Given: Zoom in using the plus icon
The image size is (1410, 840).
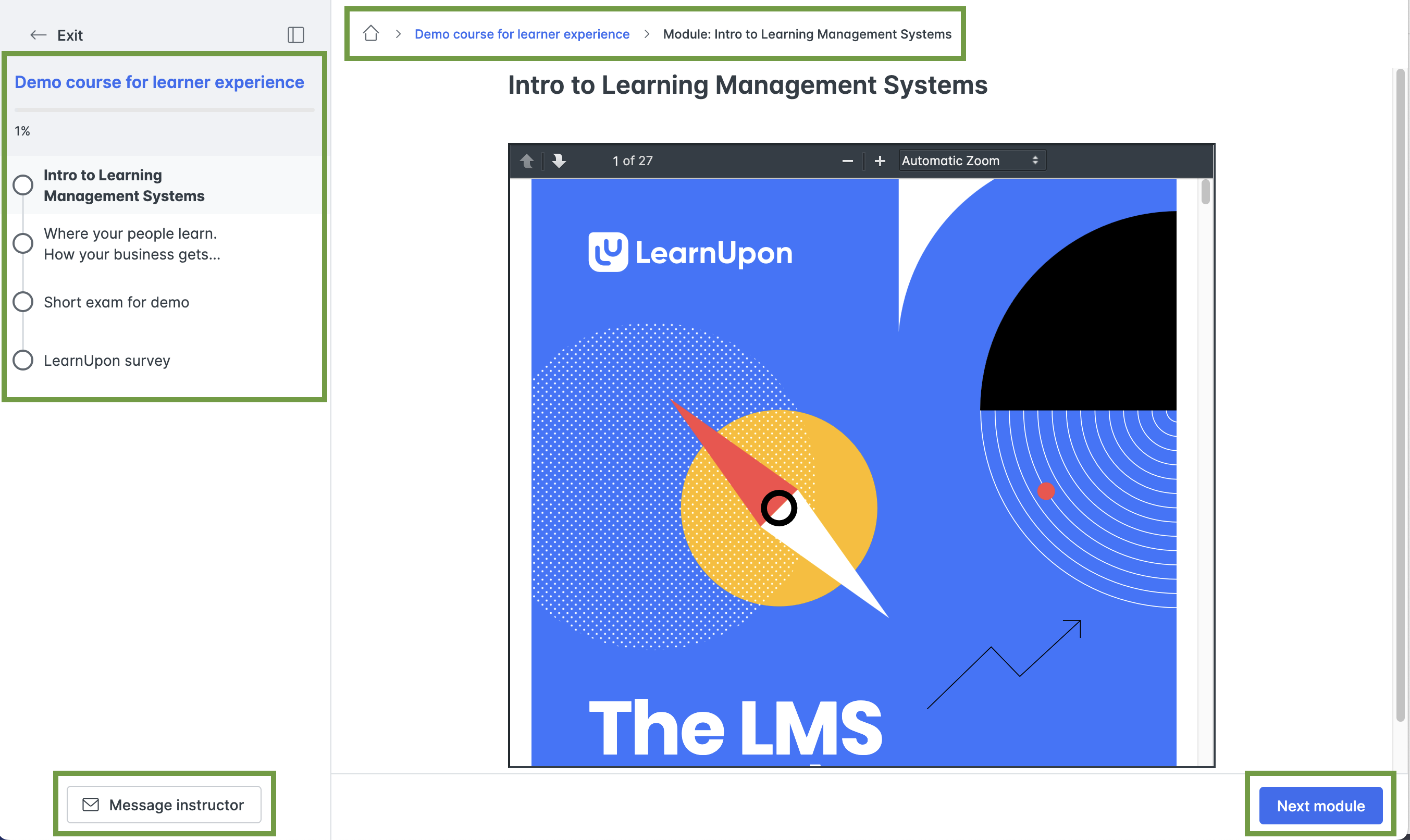Looking at the screenshot, I should 880,160.
